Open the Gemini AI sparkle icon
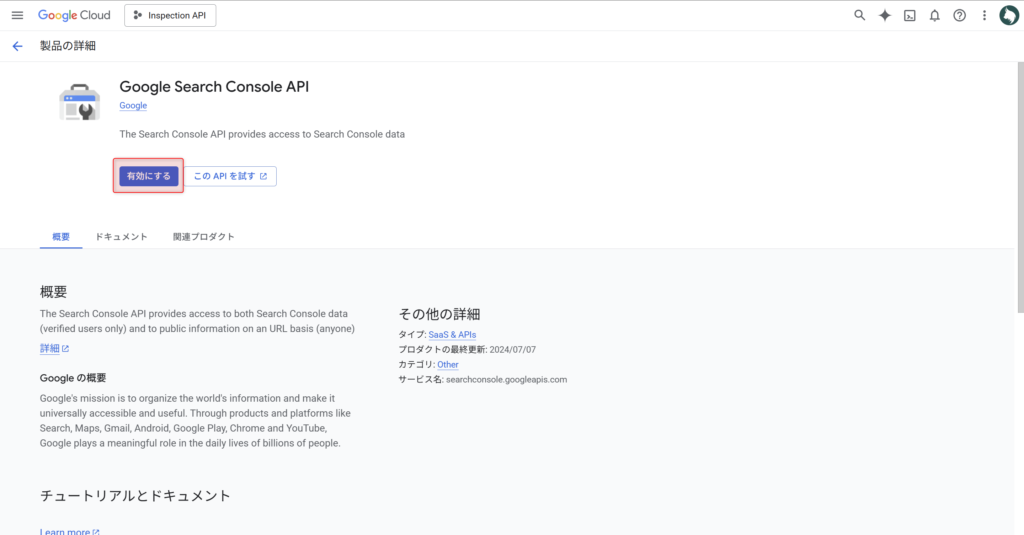This screenshot has height=535, width=1024. [x=884, y=15]
